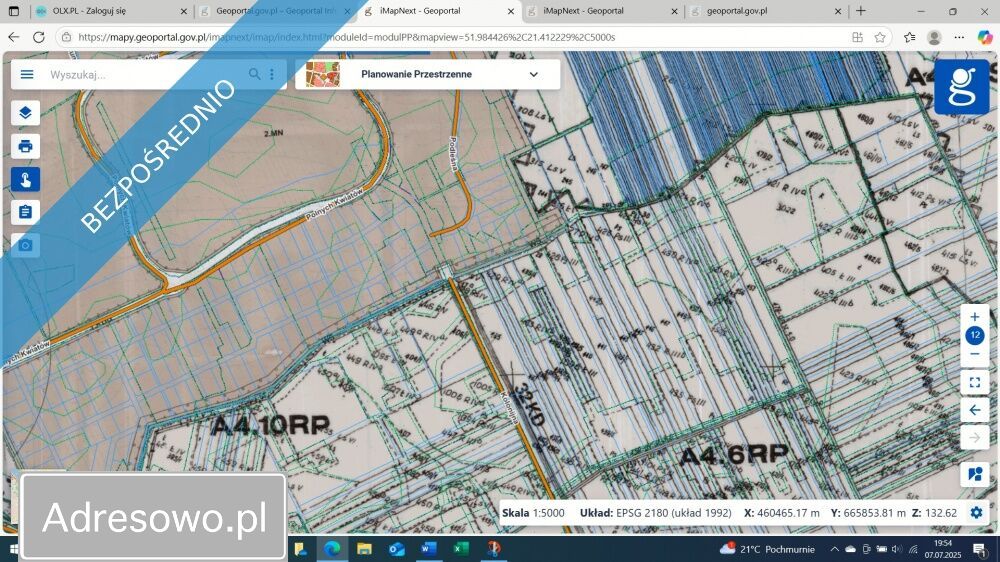Add page to favorites star
Viewport: 1000px width, 562px height.
click(x=880, y=38)
